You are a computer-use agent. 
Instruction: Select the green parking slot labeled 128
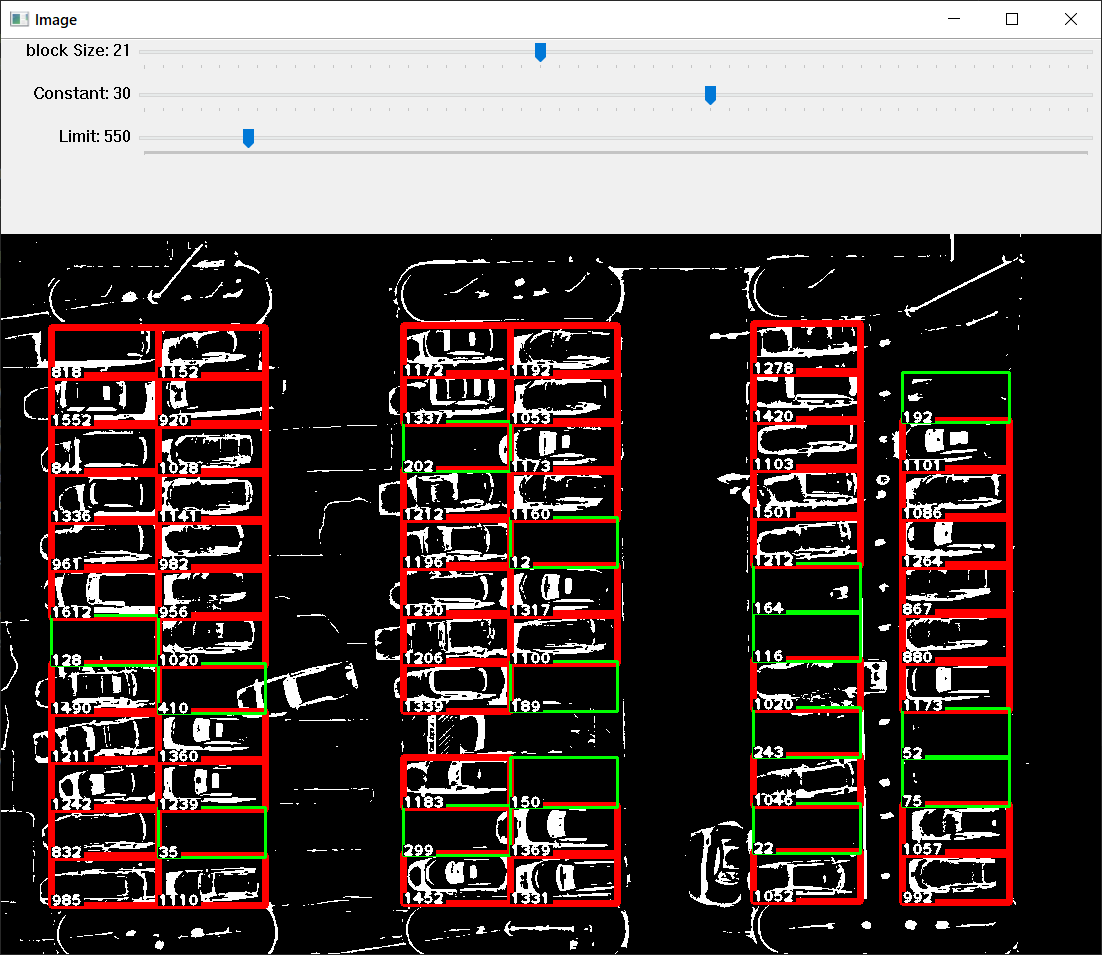(x=104, y=641)
